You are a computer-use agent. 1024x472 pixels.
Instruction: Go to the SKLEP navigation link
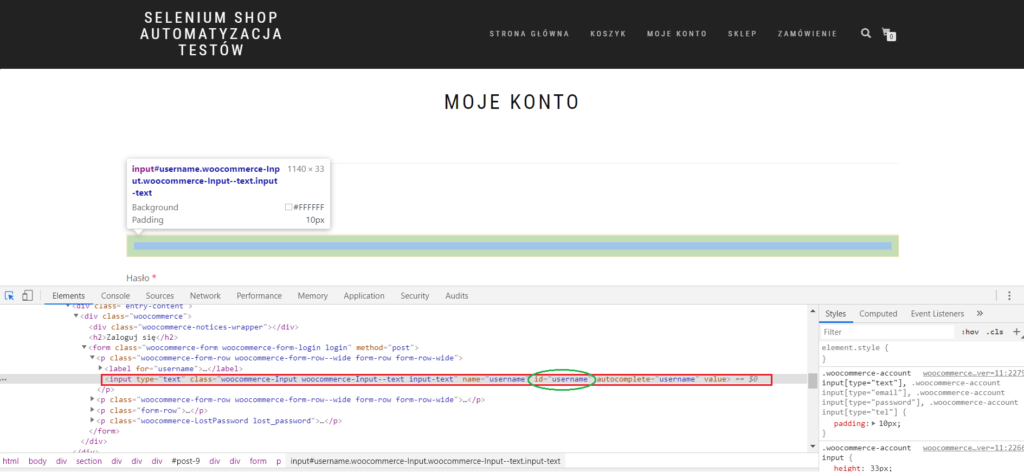coord(741,34)
